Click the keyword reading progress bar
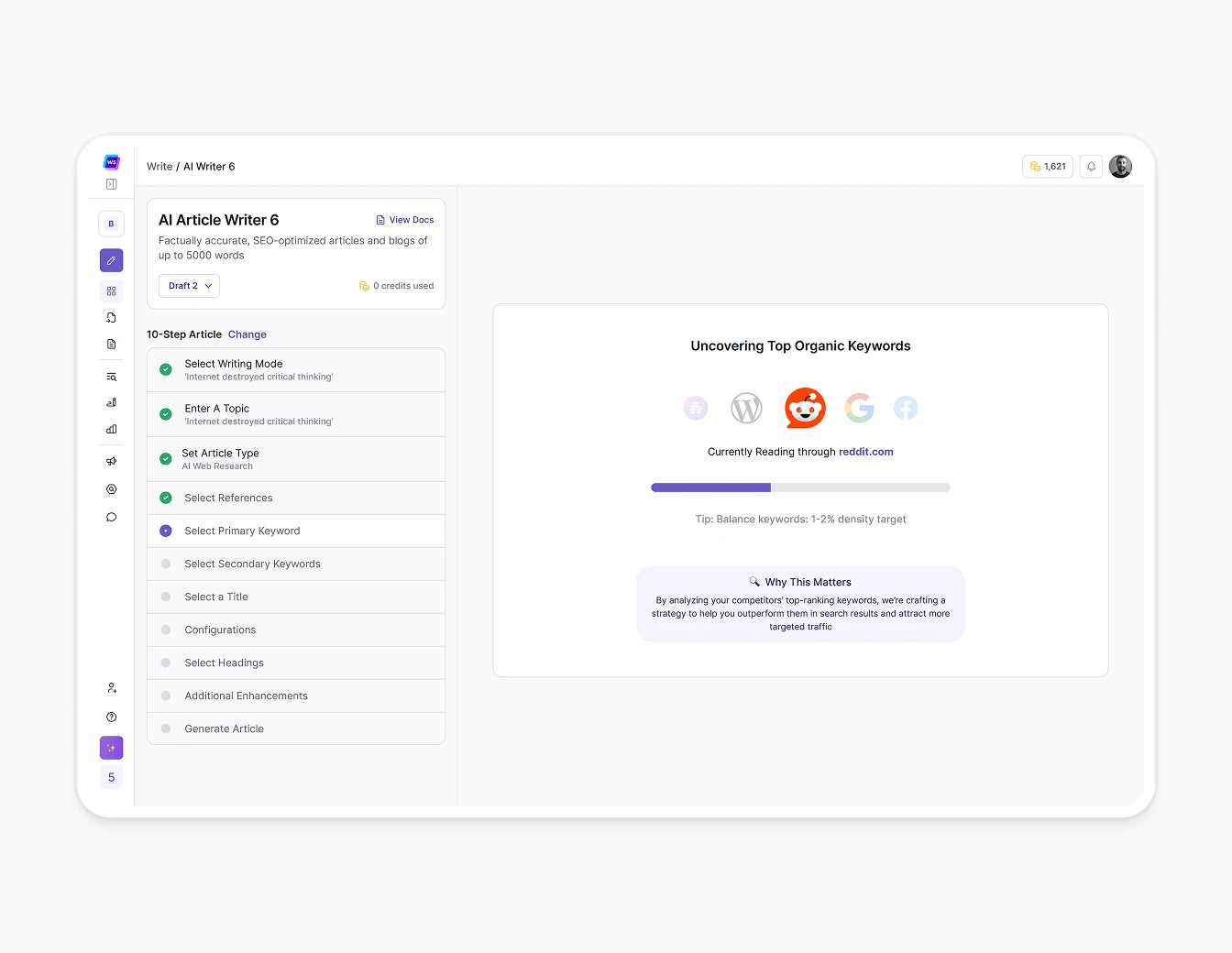The image size is (1232, 953). [x=800, y=487]
